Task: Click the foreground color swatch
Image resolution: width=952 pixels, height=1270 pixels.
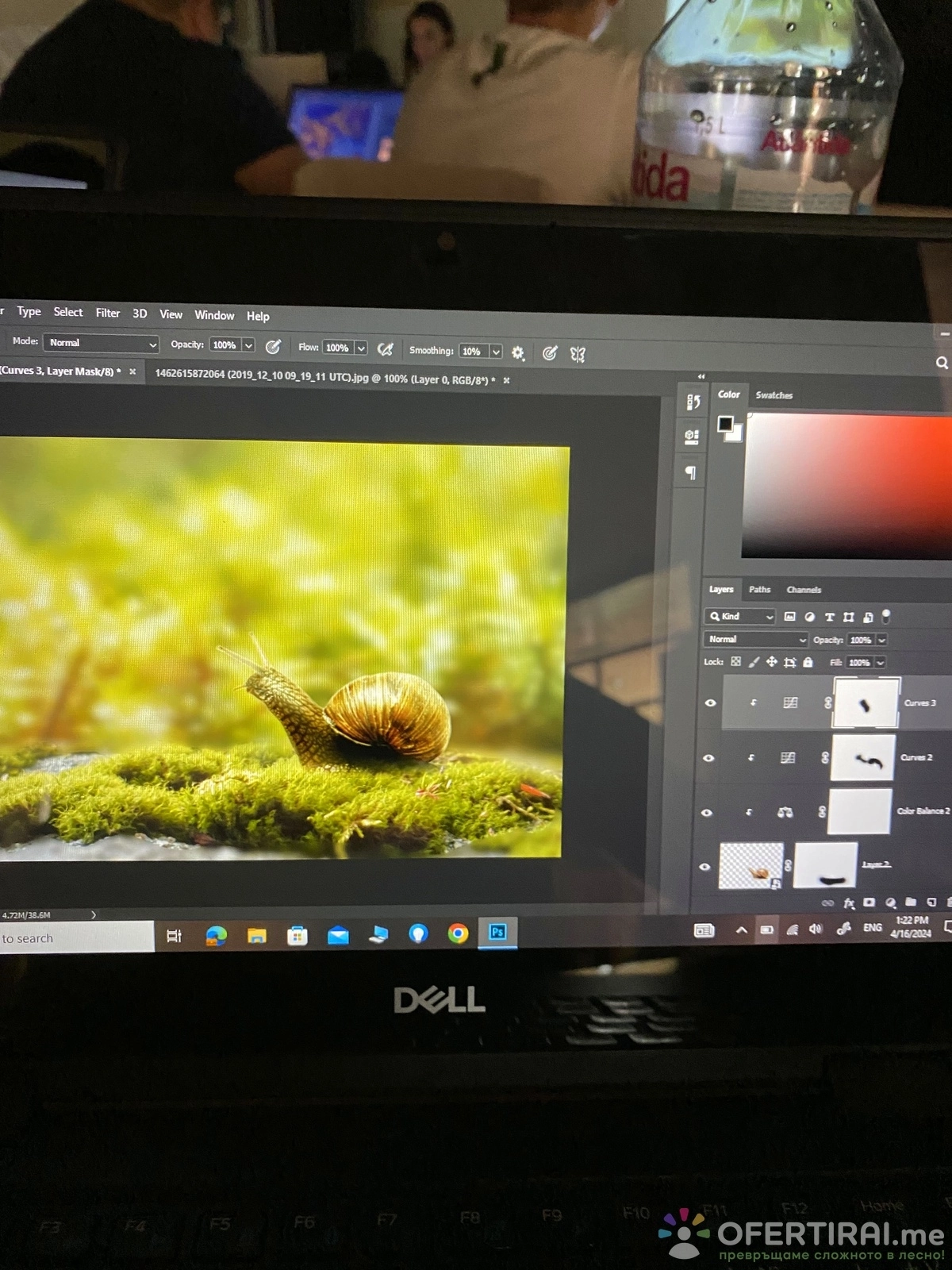Action: [x=725, y=424]
